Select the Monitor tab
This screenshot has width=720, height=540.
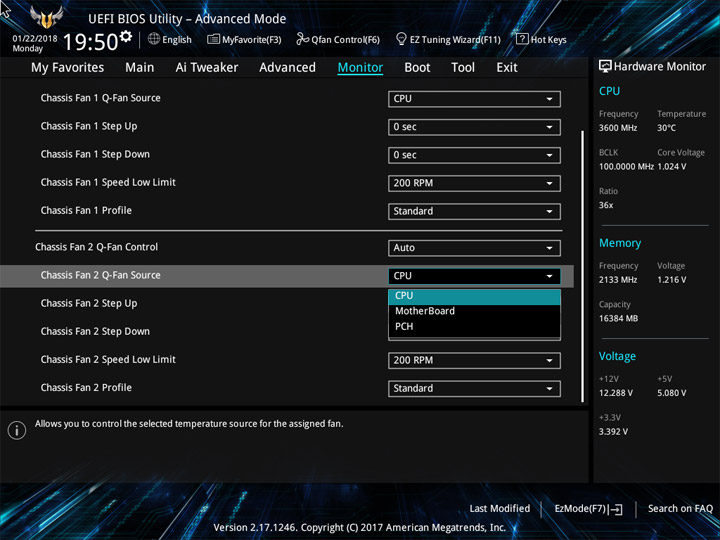[x=360, y=68]
